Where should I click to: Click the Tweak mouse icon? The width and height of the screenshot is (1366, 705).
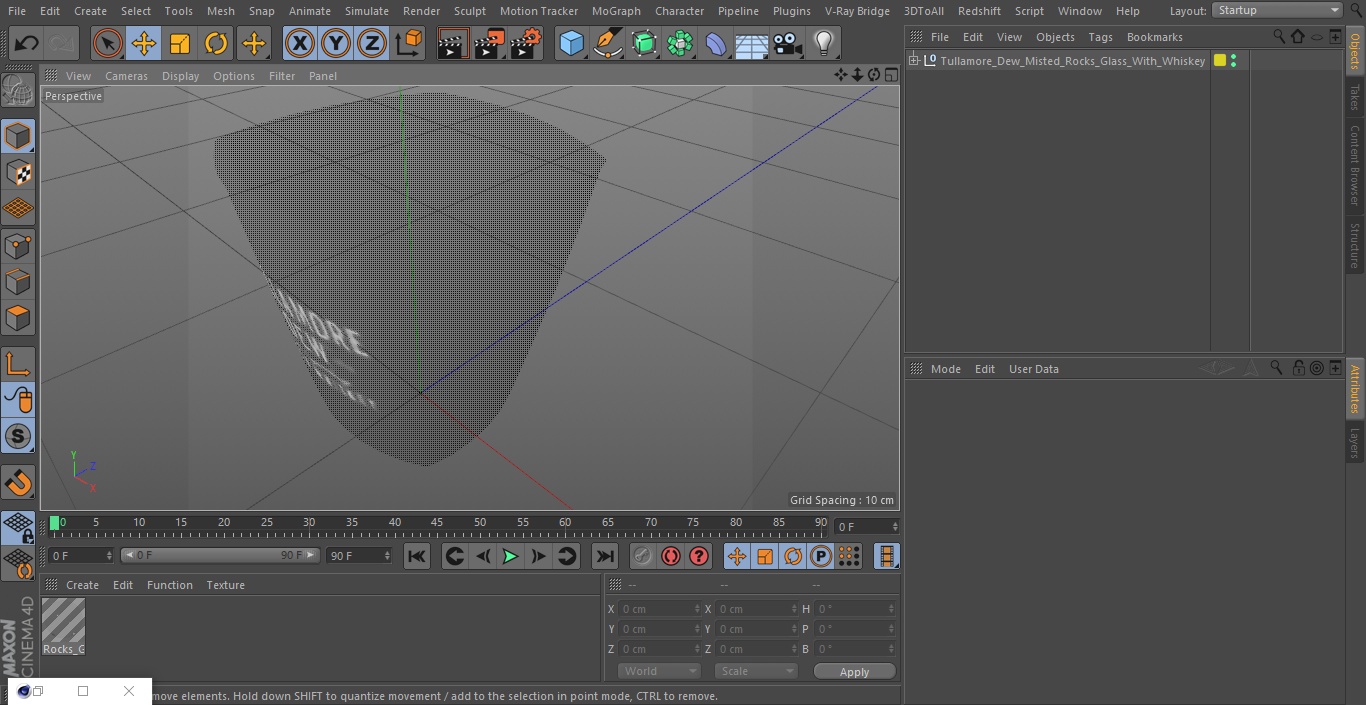(x=18, y=400)
